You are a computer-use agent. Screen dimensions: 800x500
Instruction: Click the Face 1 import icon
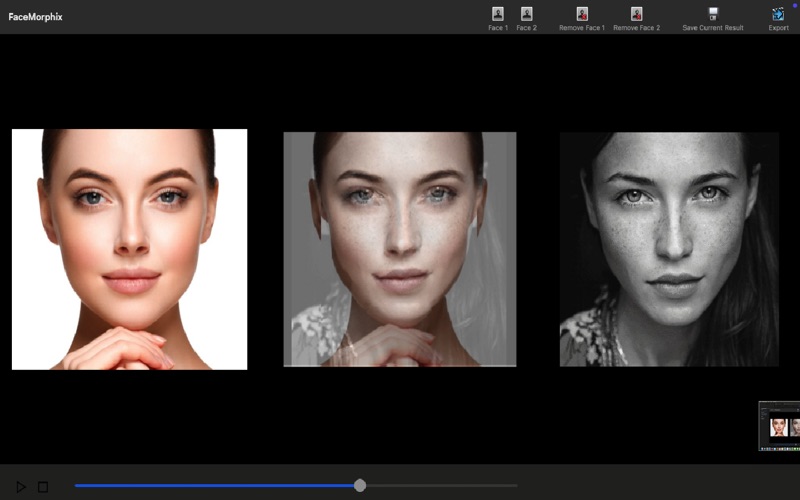[498, 14]
